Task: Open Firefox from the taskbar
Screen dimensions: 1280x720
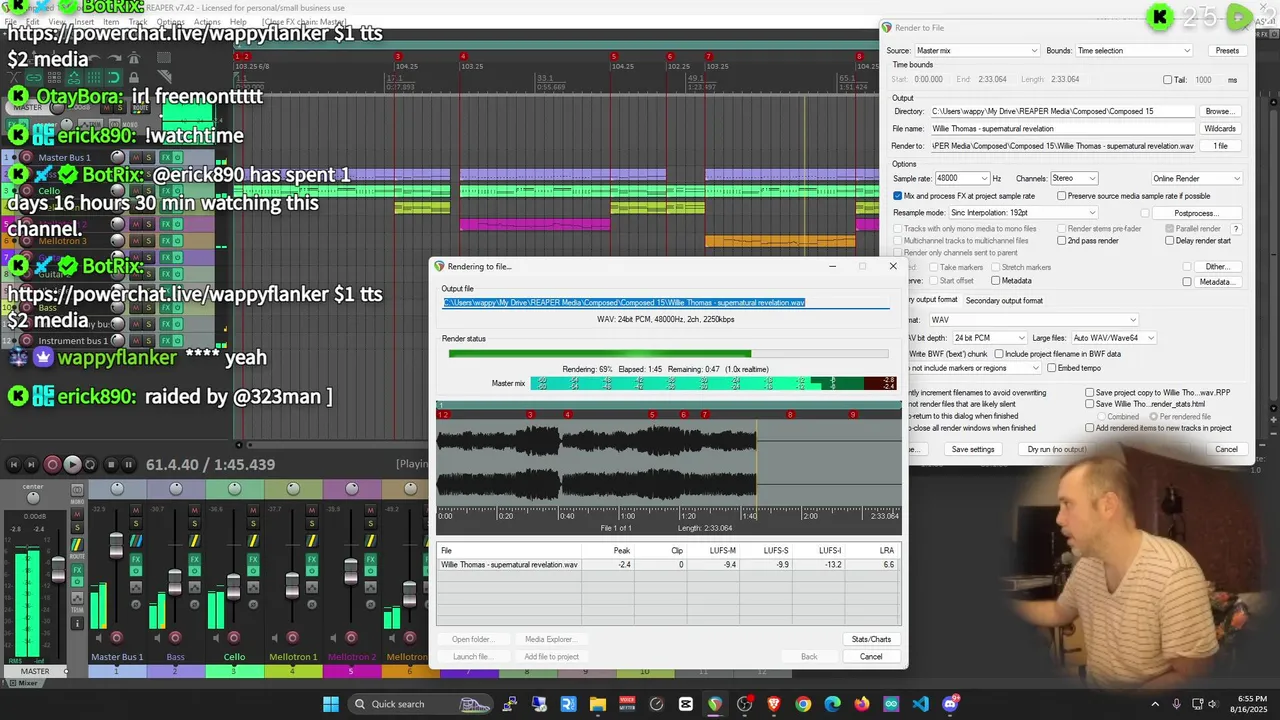Action: pyautogui.click(x=862, y=704)
